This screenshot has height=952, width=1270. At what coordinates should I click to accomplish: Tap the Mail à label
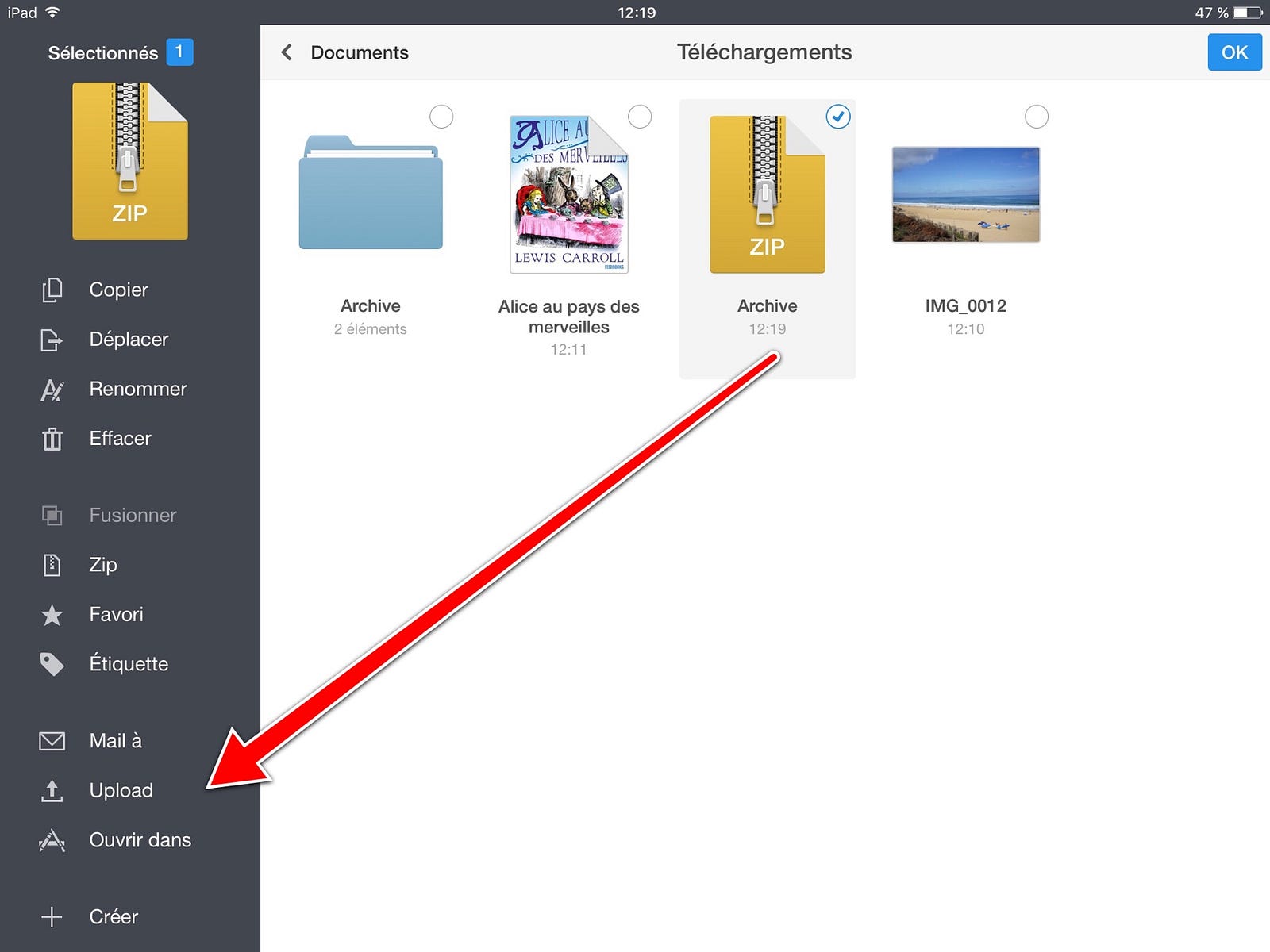[x=116, y=741]
